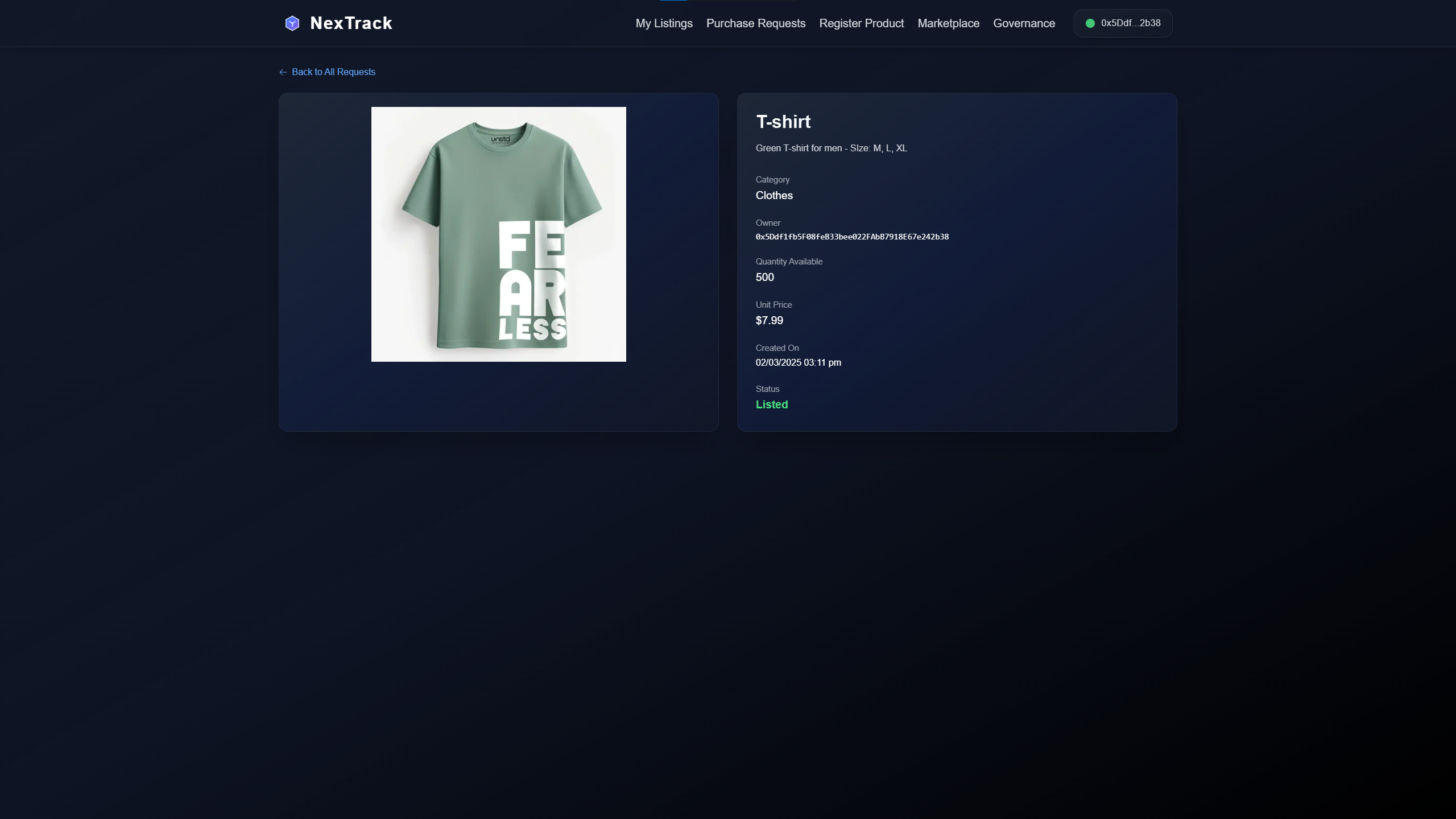Click the Listed status label
This screenshot has width=1456, height=819.
point(771,404)
